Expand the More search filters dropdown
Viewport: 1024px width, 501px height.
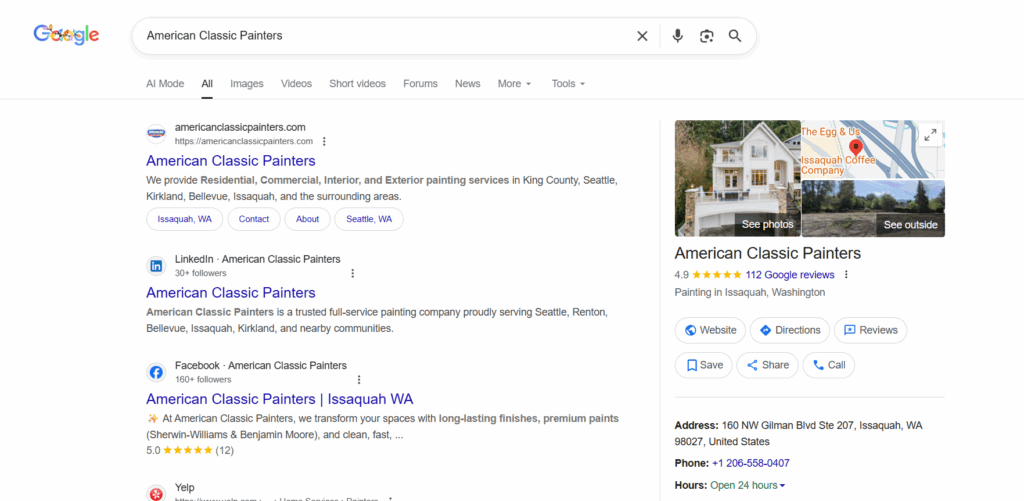tap(514, 84)
